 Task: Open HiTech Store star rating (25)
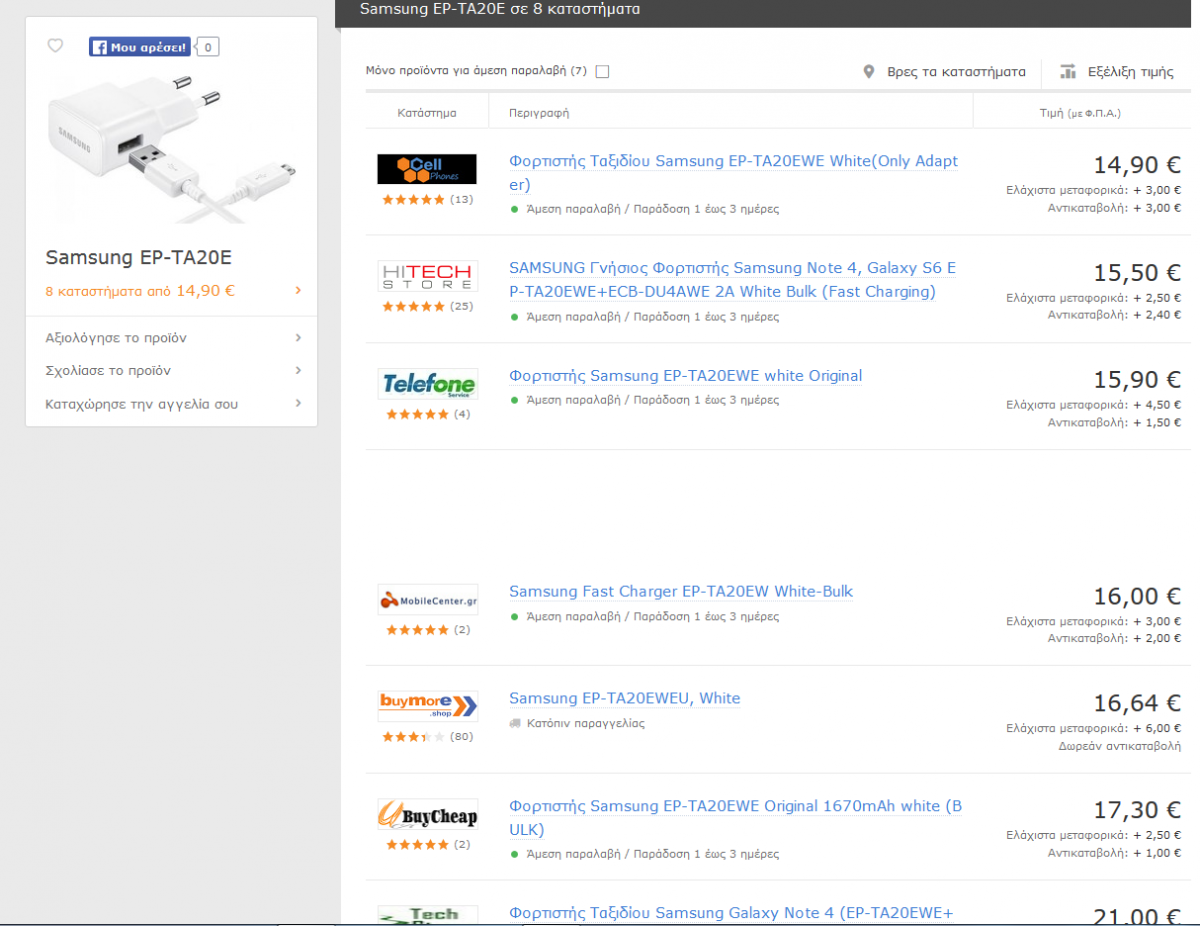428,306
